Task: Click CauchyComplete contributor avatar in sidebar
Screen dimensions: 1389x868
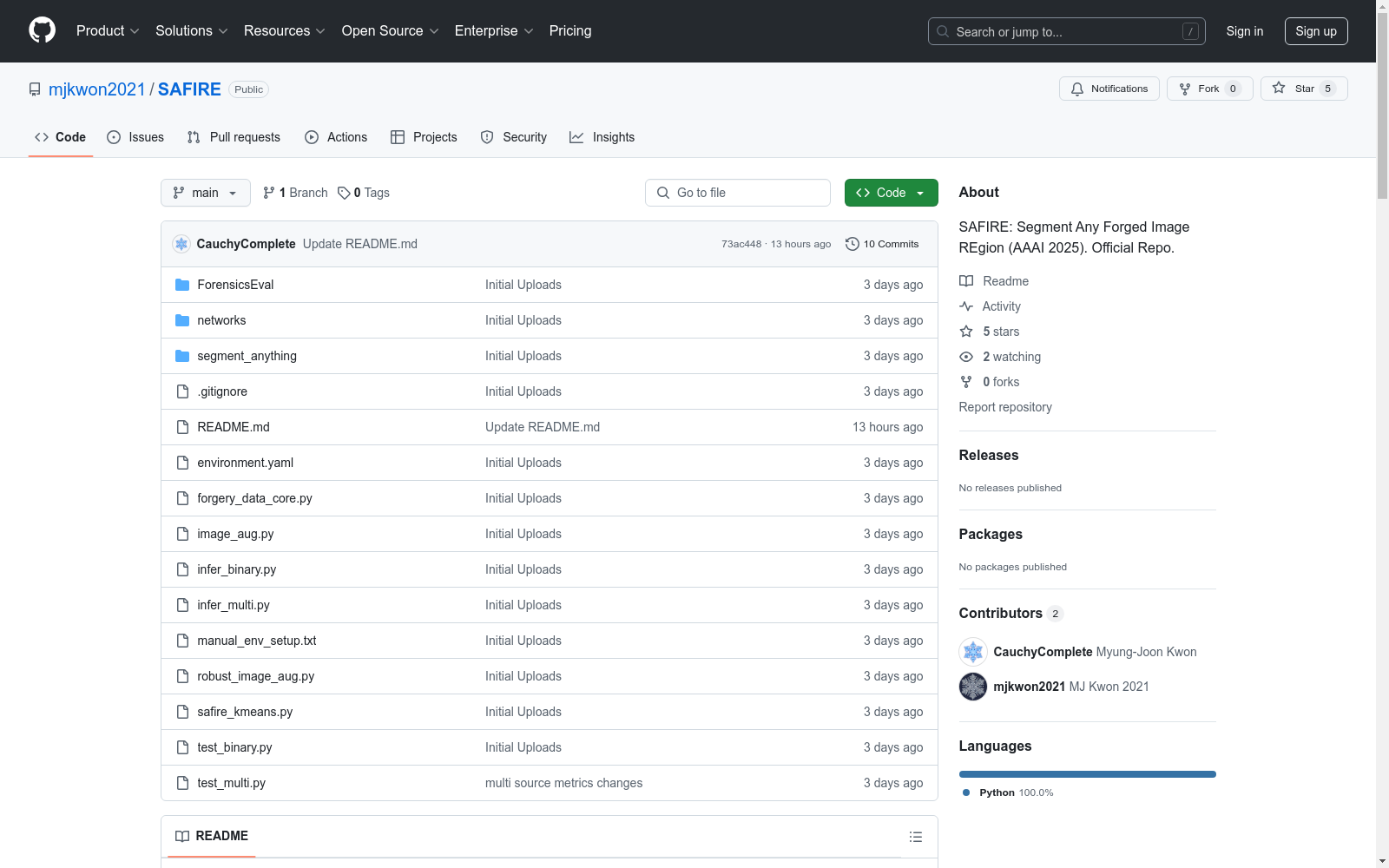Action: click(x=973, y=652)
